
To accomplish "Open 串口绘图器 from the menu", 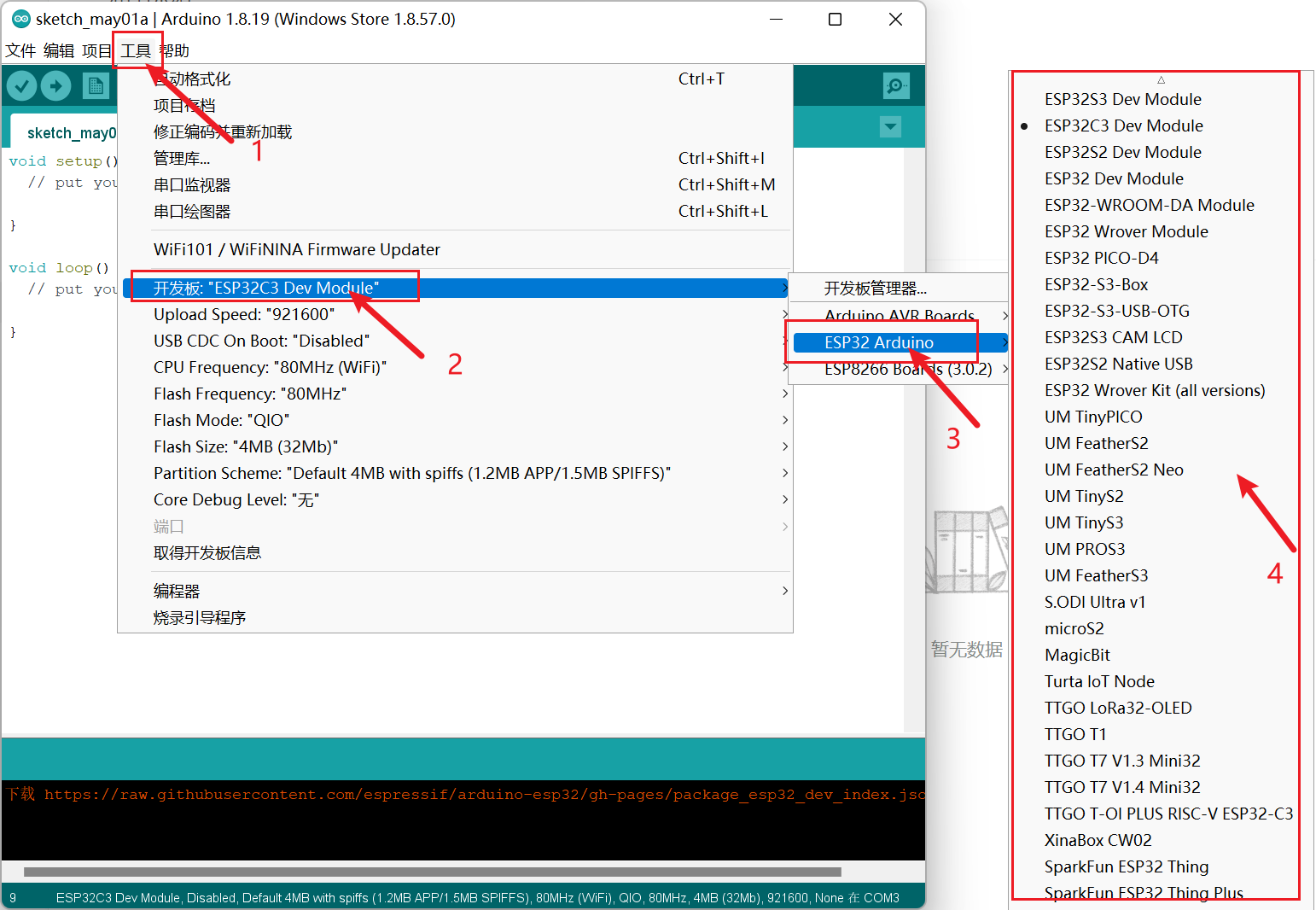I will point(455,212).
